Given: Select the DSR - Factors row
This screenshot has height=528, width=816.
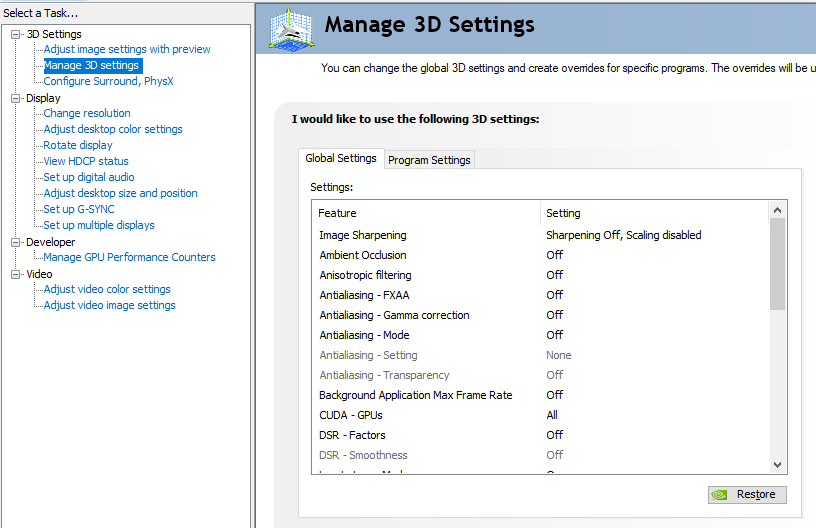Looking at the screenshot, I should pos(541,435).
